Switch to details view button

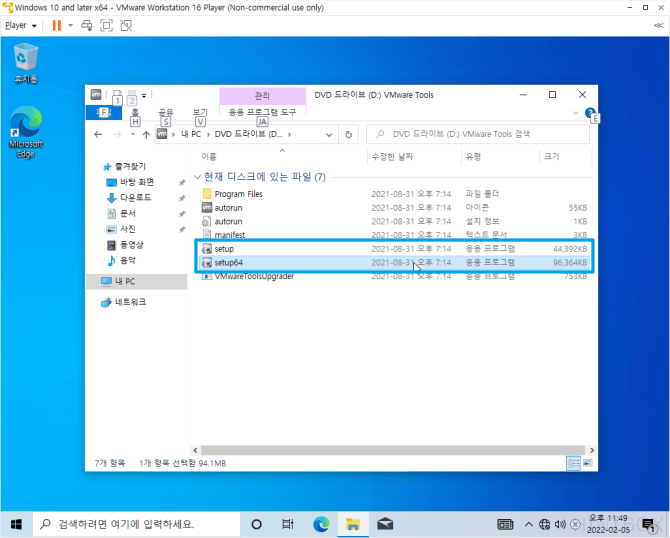(573, 463)
